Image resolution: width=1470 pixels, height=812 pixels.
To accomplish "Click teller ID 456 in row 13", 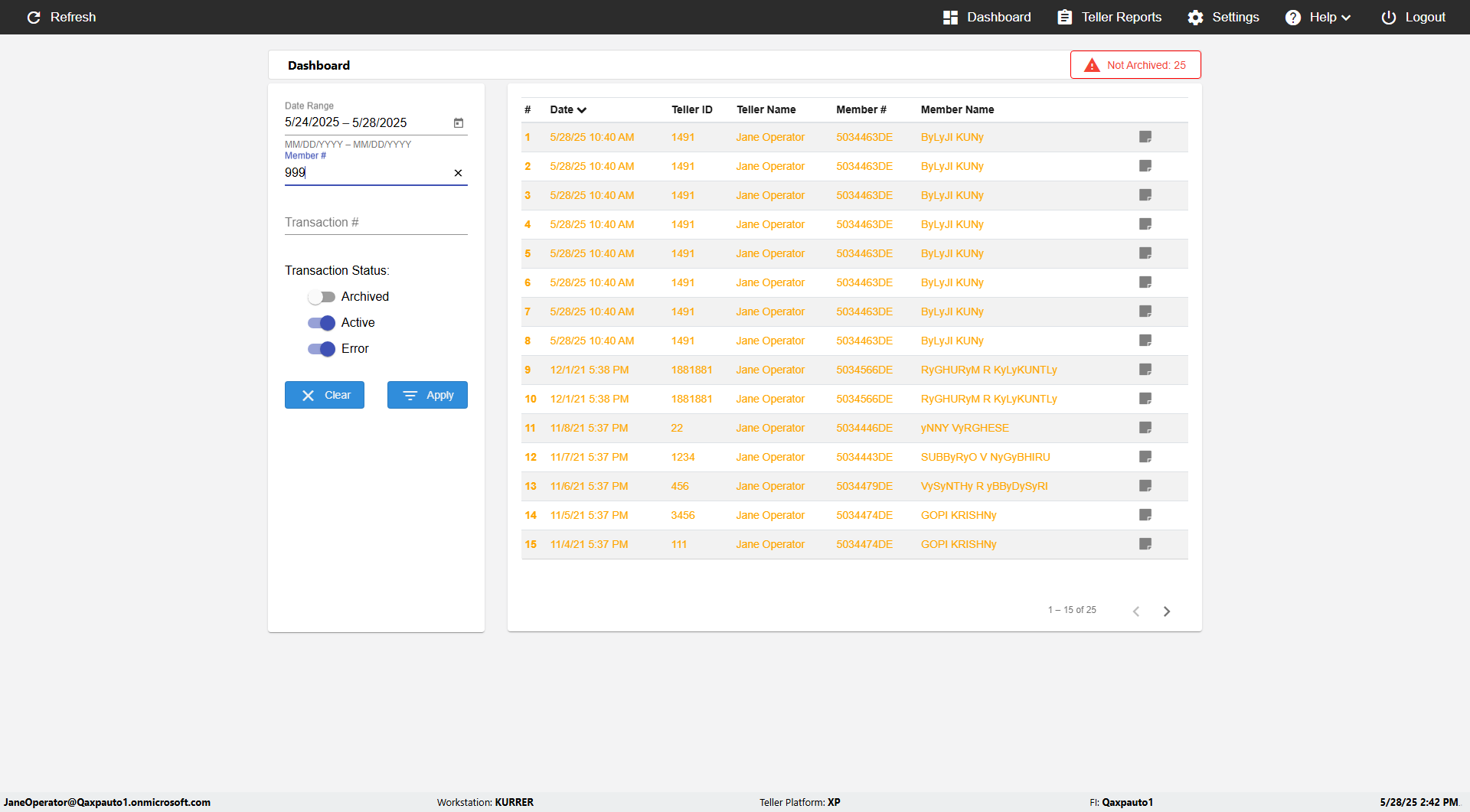I will click(x=680, y=486).
